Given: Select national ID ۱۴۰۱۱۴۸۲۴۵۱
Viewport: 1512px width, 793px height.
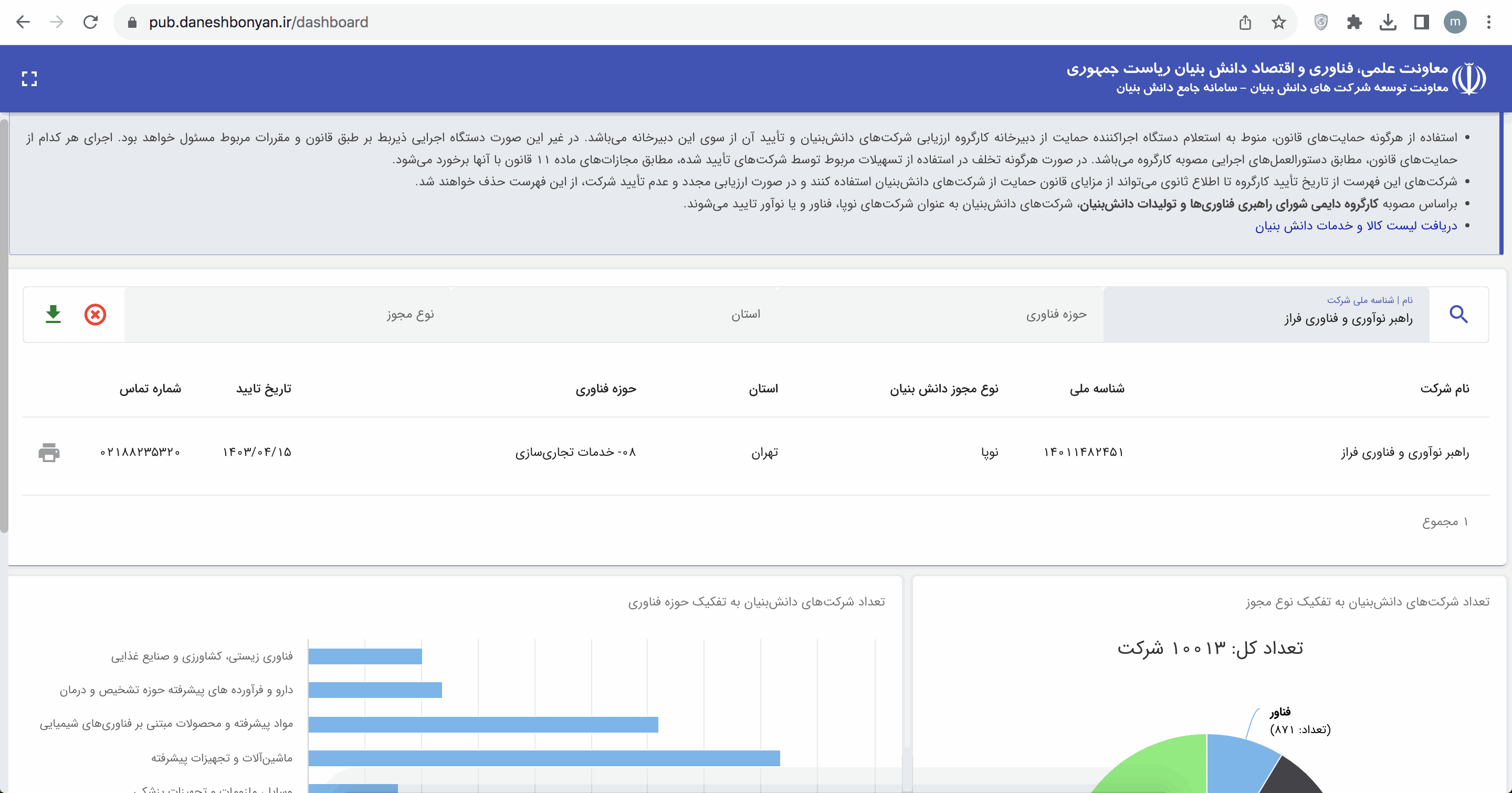Looking at the screenshot, I should click(x=1084, y=452).
